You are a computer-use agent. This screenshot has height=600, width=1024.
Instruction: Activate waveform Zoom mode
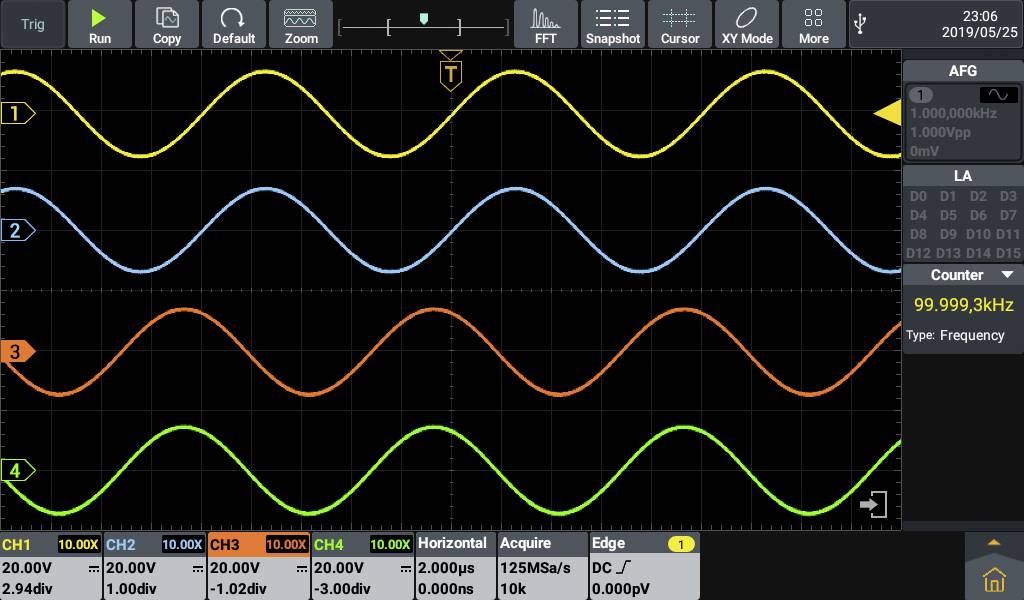click(300, 24)
